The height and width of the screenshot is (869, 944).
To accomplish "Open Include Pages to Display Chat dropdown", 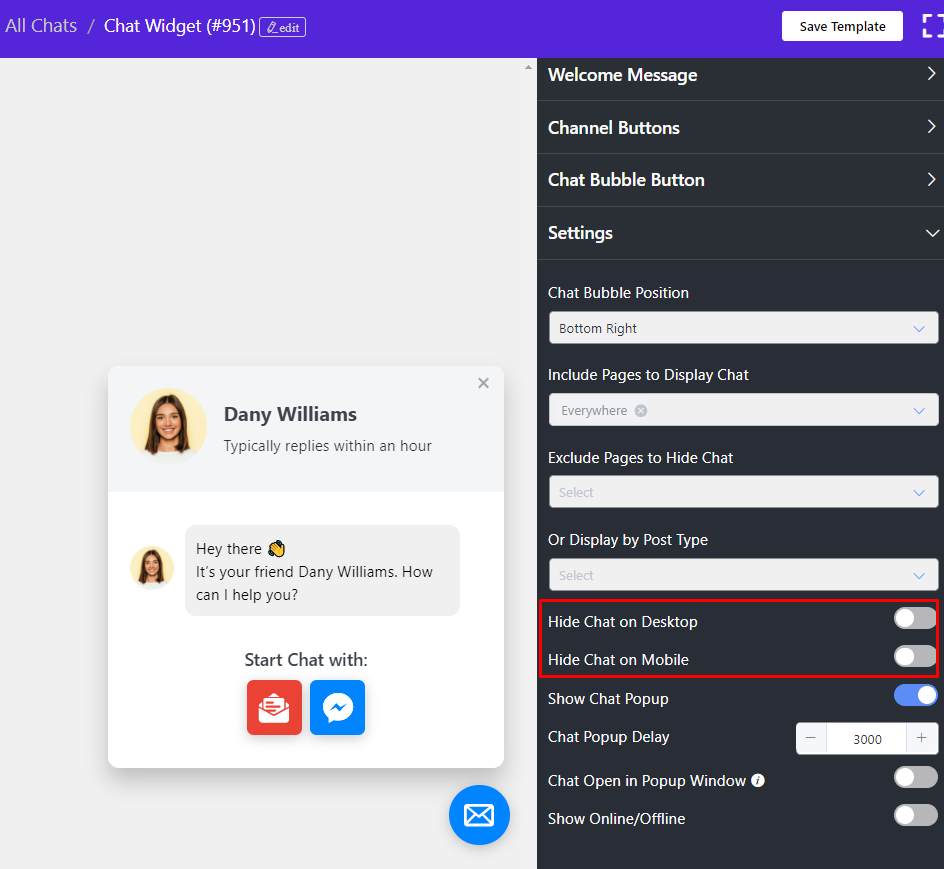I will (x=744, y=410).
